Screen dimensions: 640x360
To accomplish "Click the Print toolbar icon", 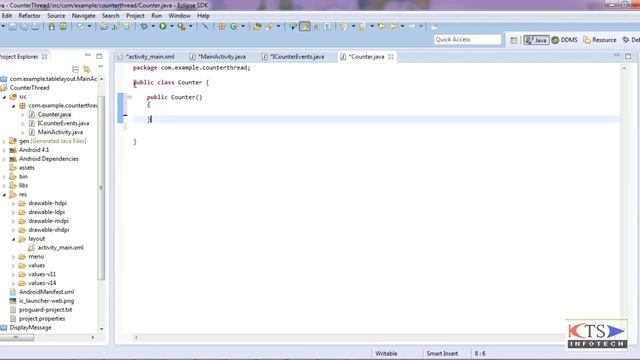I will [36, 27].
